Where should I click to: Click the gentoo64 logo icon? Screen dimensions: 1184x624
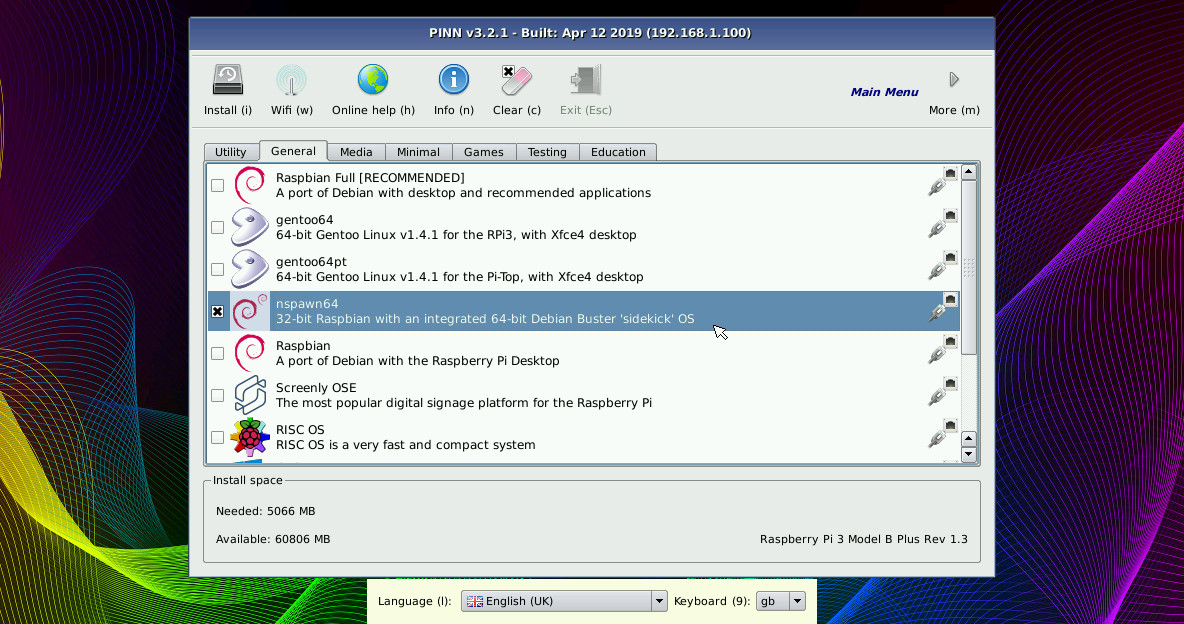(x=249, y=227)
